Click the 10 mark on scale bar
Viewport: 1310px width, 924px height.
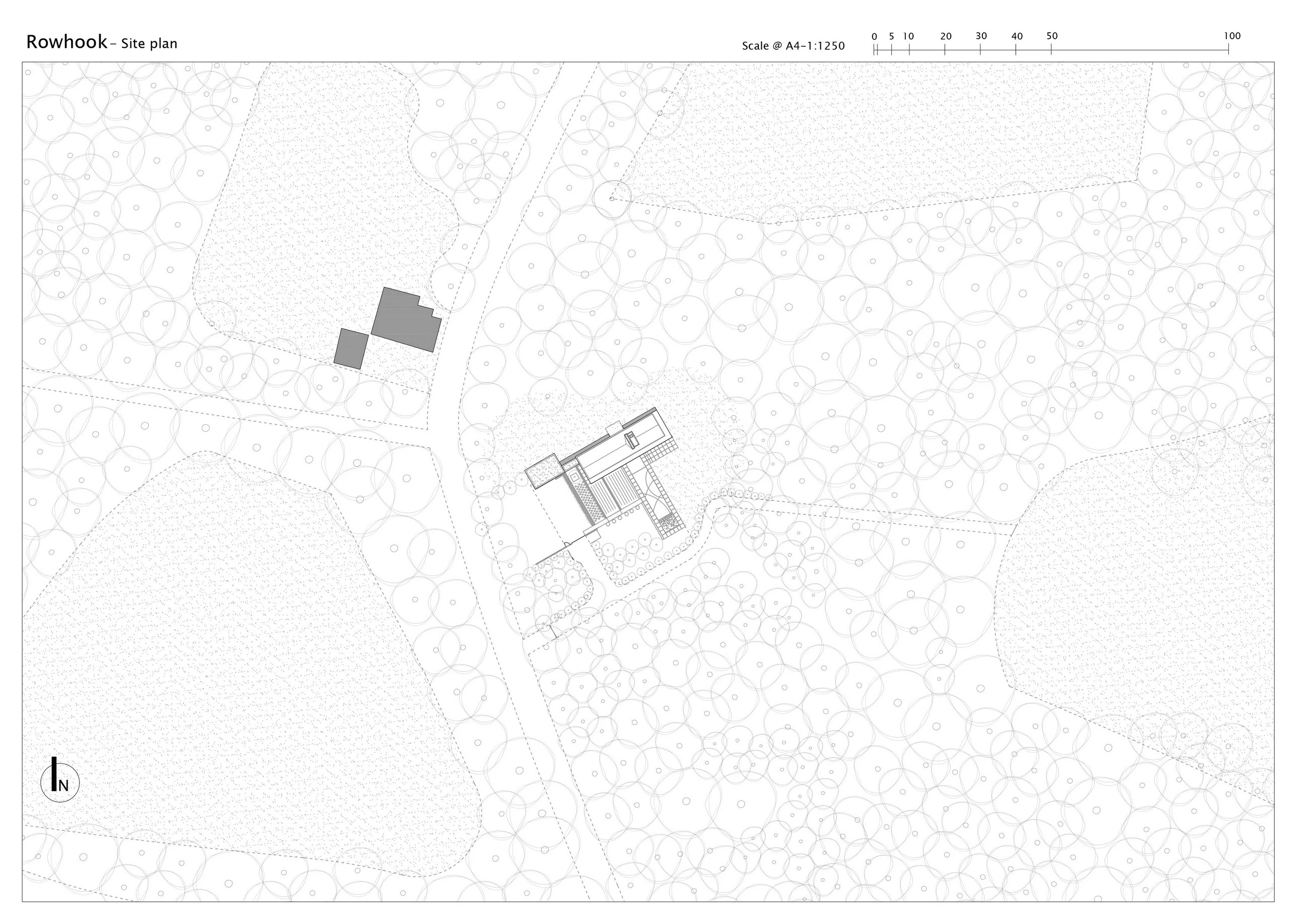coord(908,36)
